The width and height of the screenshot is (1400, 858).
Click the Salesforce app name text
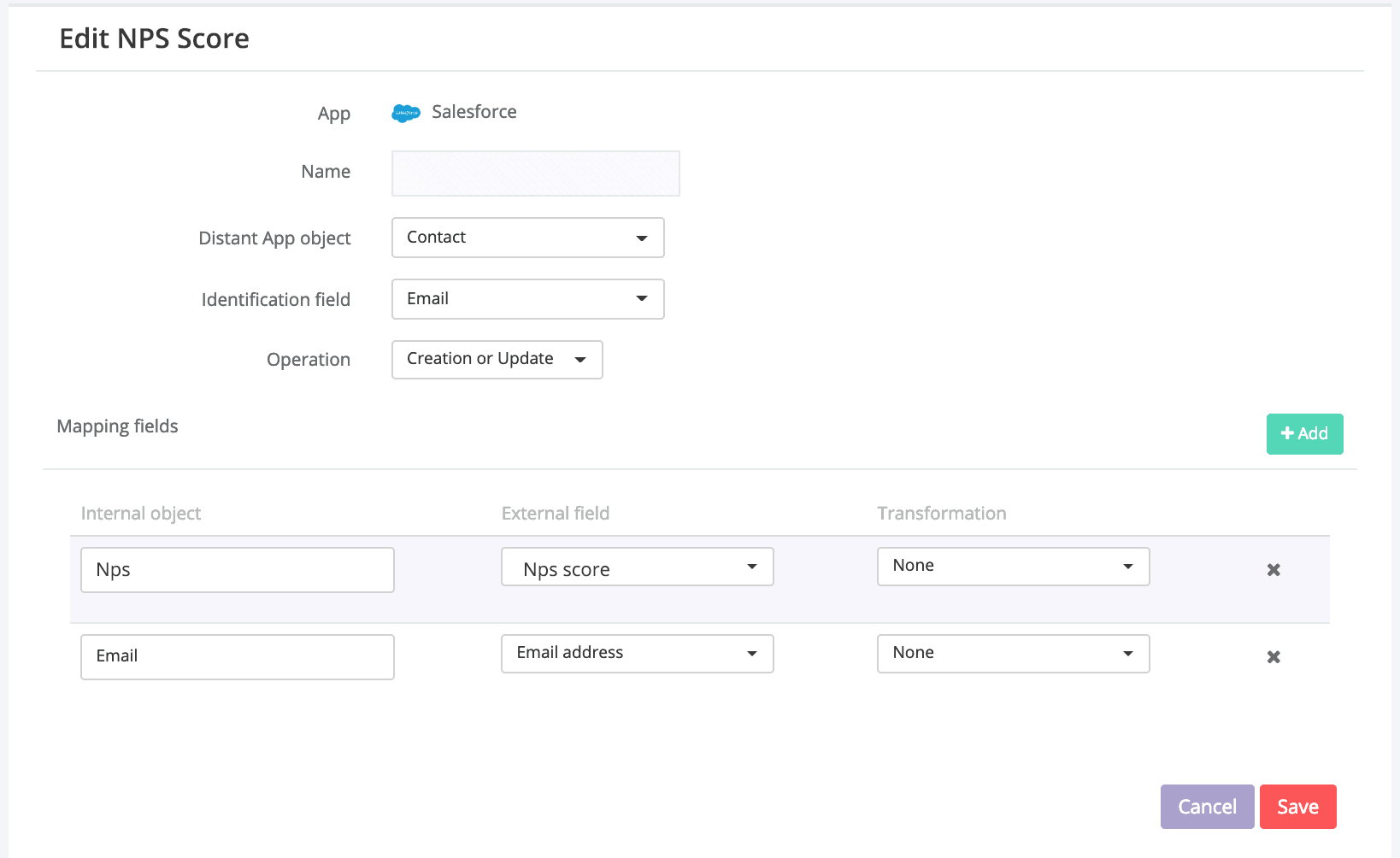(x=474, y=112)
